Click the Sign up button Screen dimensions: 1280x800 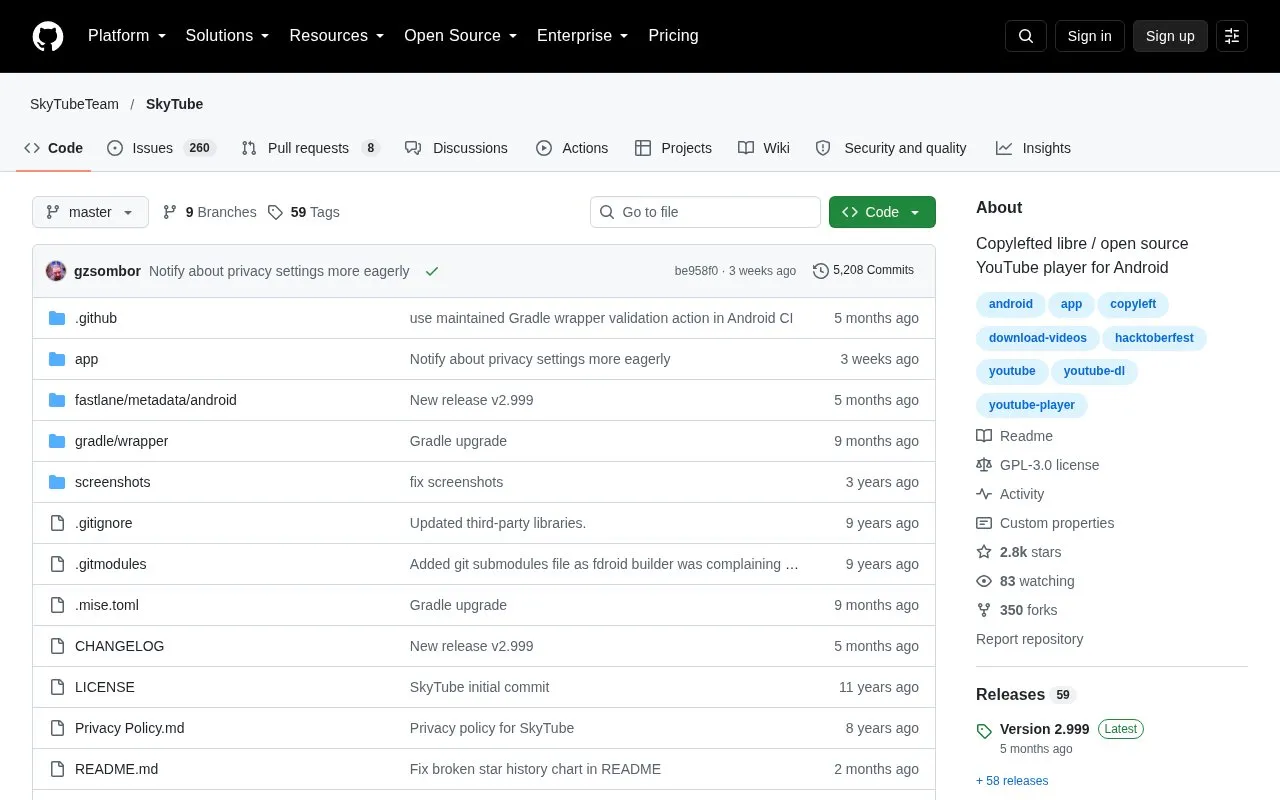click(1170, 36)
